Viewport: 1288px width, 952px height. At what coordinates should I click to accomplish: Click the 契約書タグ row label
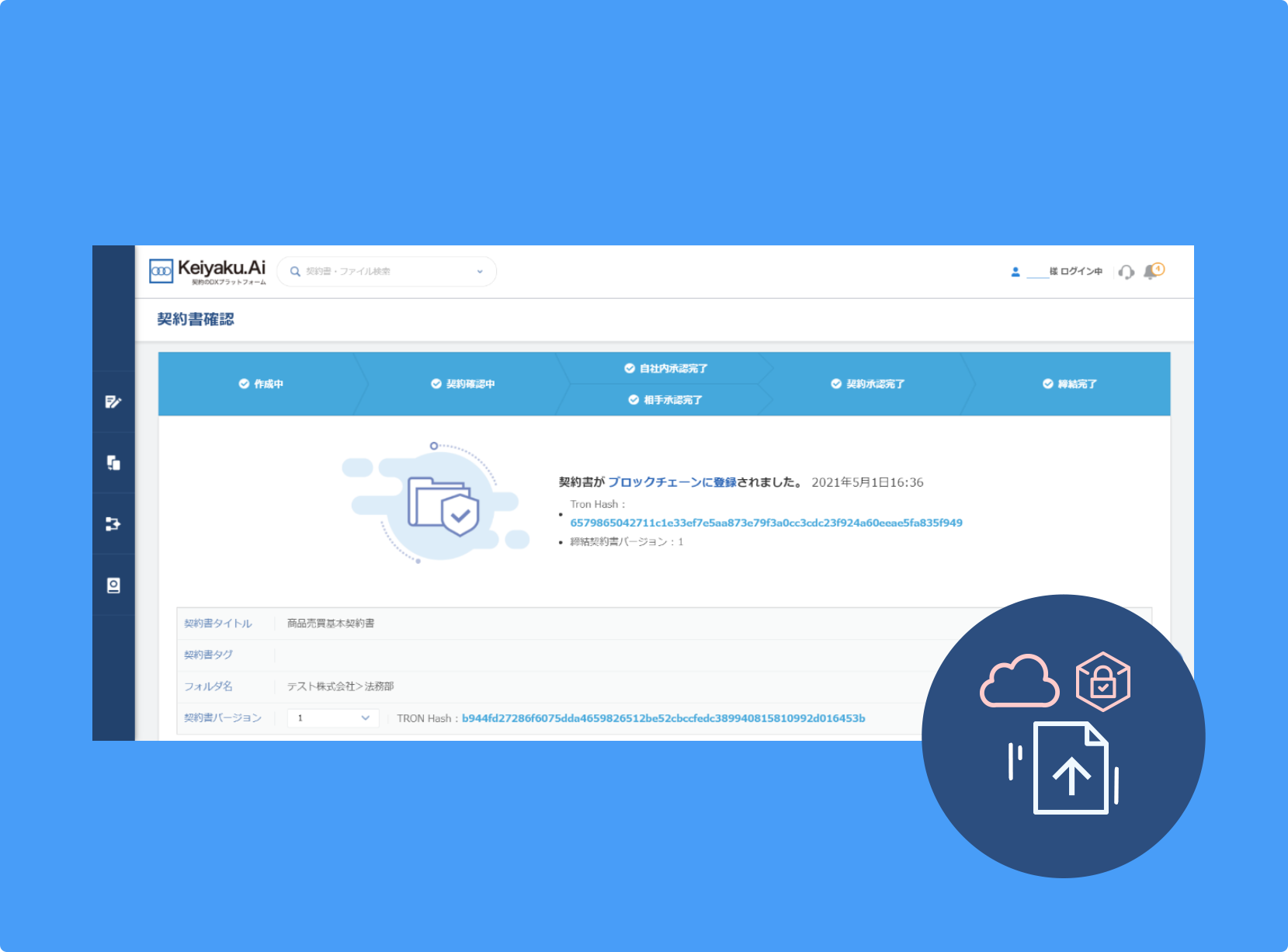pos(208,655)
